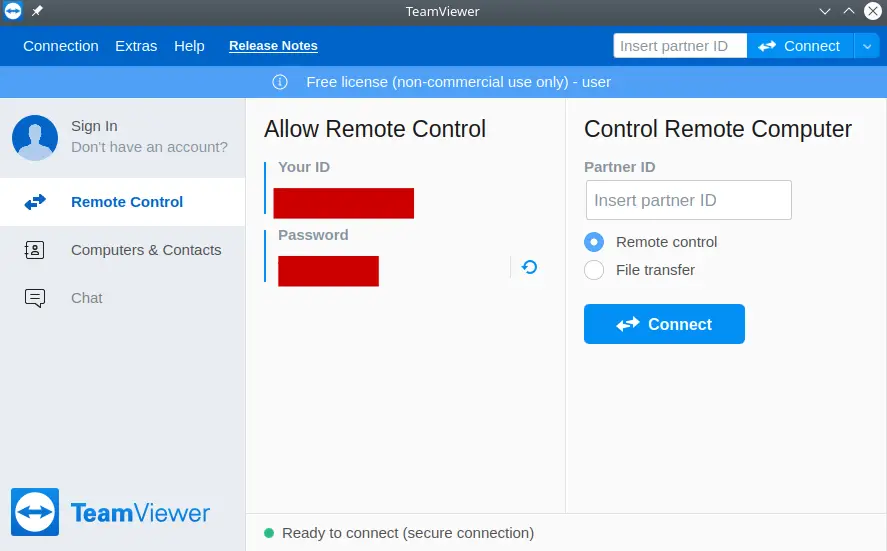Click the large blue Connect button
The height and width of the screenshot is (551, 887).
pos(664,324)
